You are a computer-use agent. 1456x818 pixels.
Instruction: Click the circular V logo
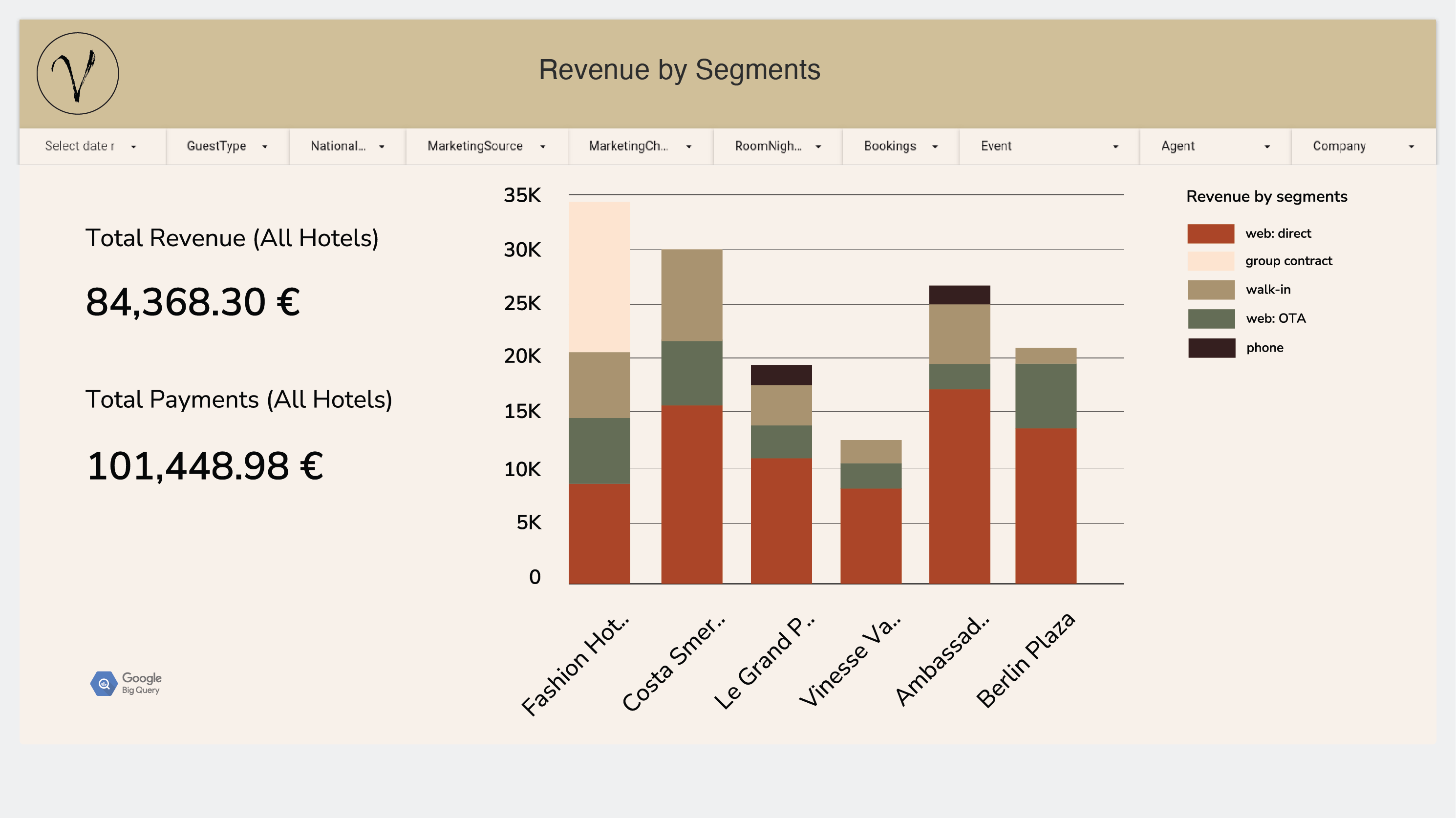click(77, 73)
